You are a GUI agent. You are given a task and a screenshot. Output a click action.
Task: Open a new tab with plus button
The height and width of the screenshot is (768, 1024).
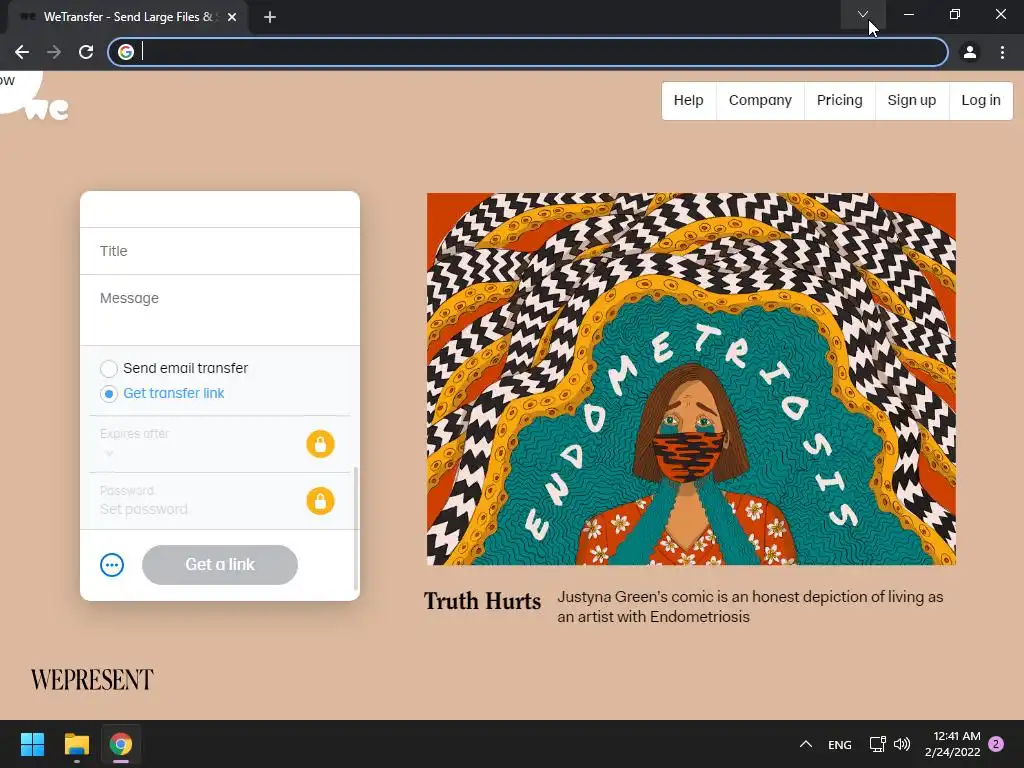pos(270,17)
